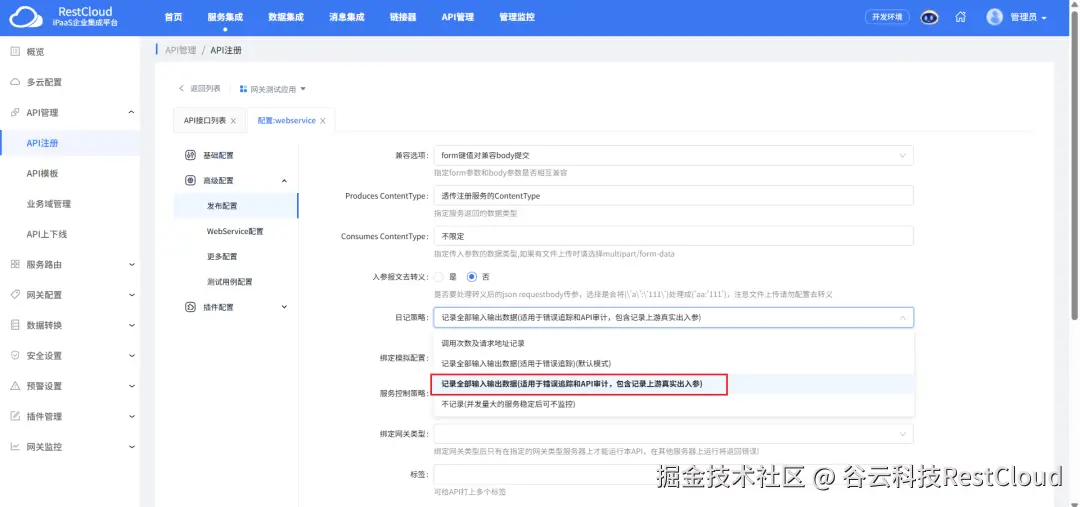1080x507 pixels.
Task: Click the 安全设置 shield icon
Action: tap(15, 355)
